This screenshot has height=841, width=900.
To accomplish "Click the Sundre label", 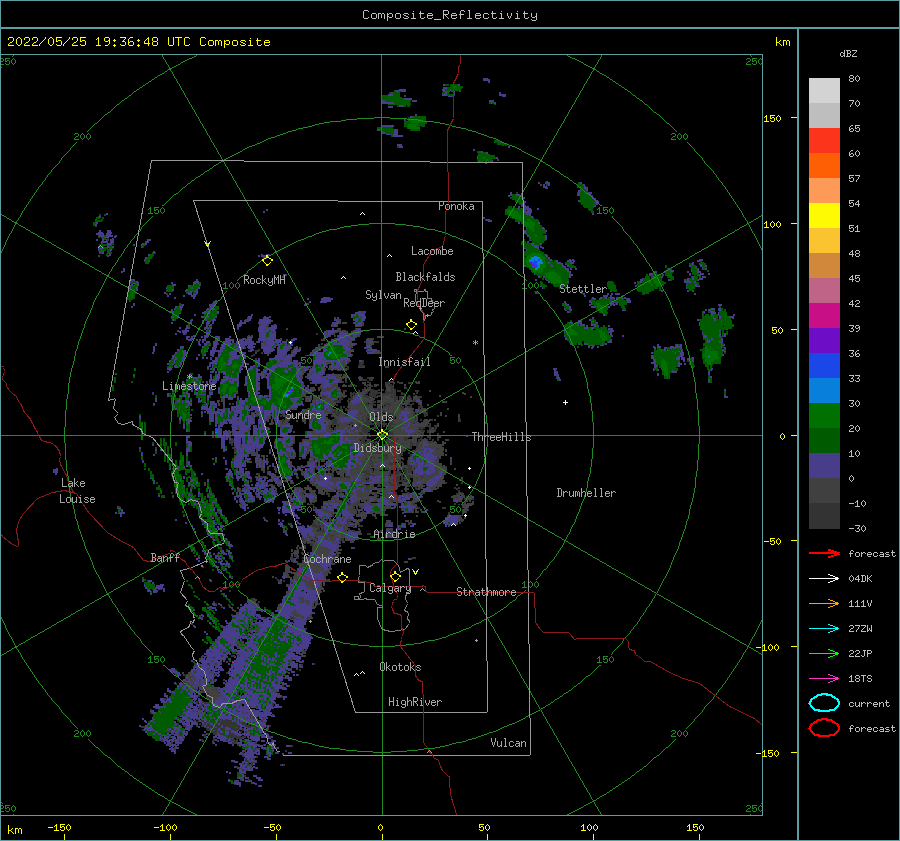I will tap(304, 415).
